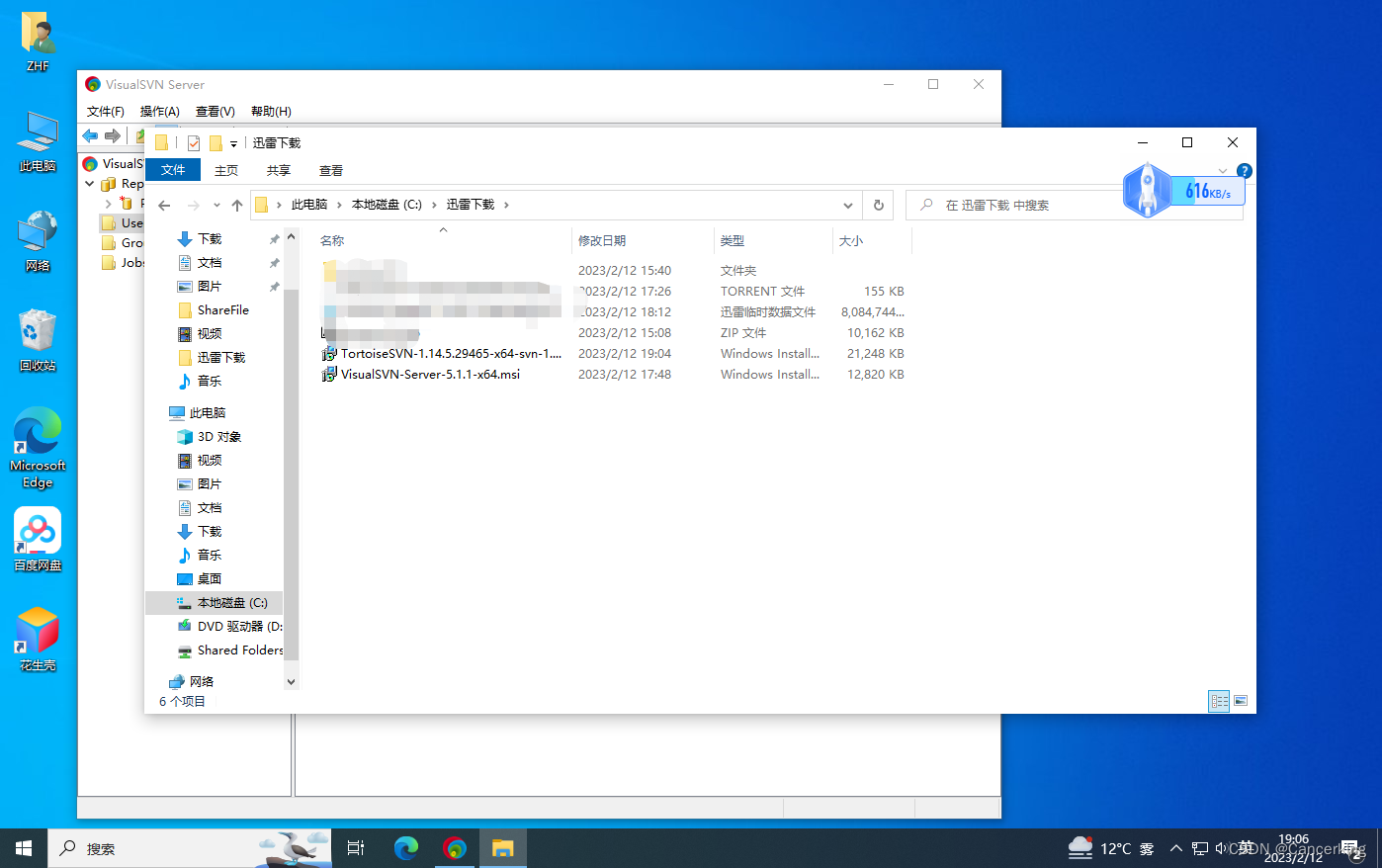The image size is (1382, 868).
Task: Open Shared Folders in the navigation pane
Action: [229, 651]
